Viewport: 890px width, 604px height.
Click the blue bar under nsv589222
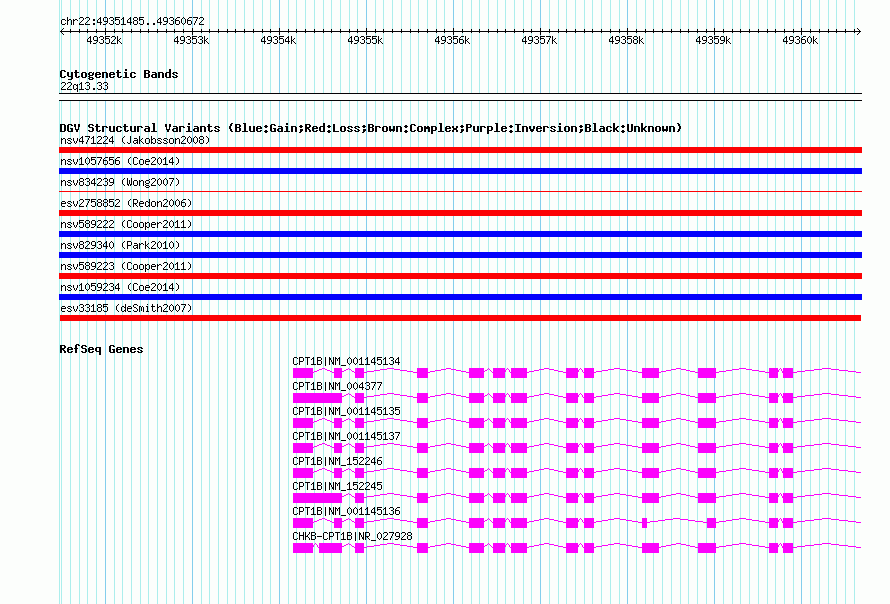[460, 234]
